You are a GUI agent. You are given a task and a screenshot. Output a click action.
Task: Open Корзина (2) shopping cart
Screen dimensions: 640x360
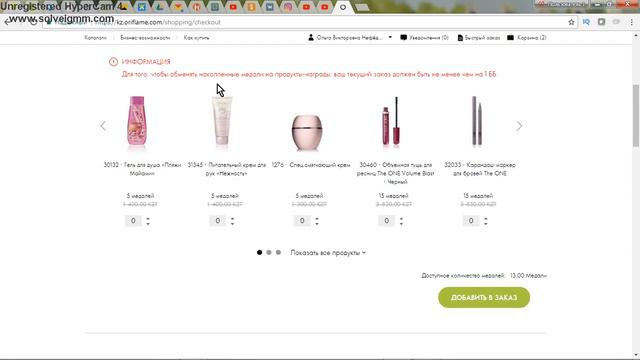(x=527, y=38)
